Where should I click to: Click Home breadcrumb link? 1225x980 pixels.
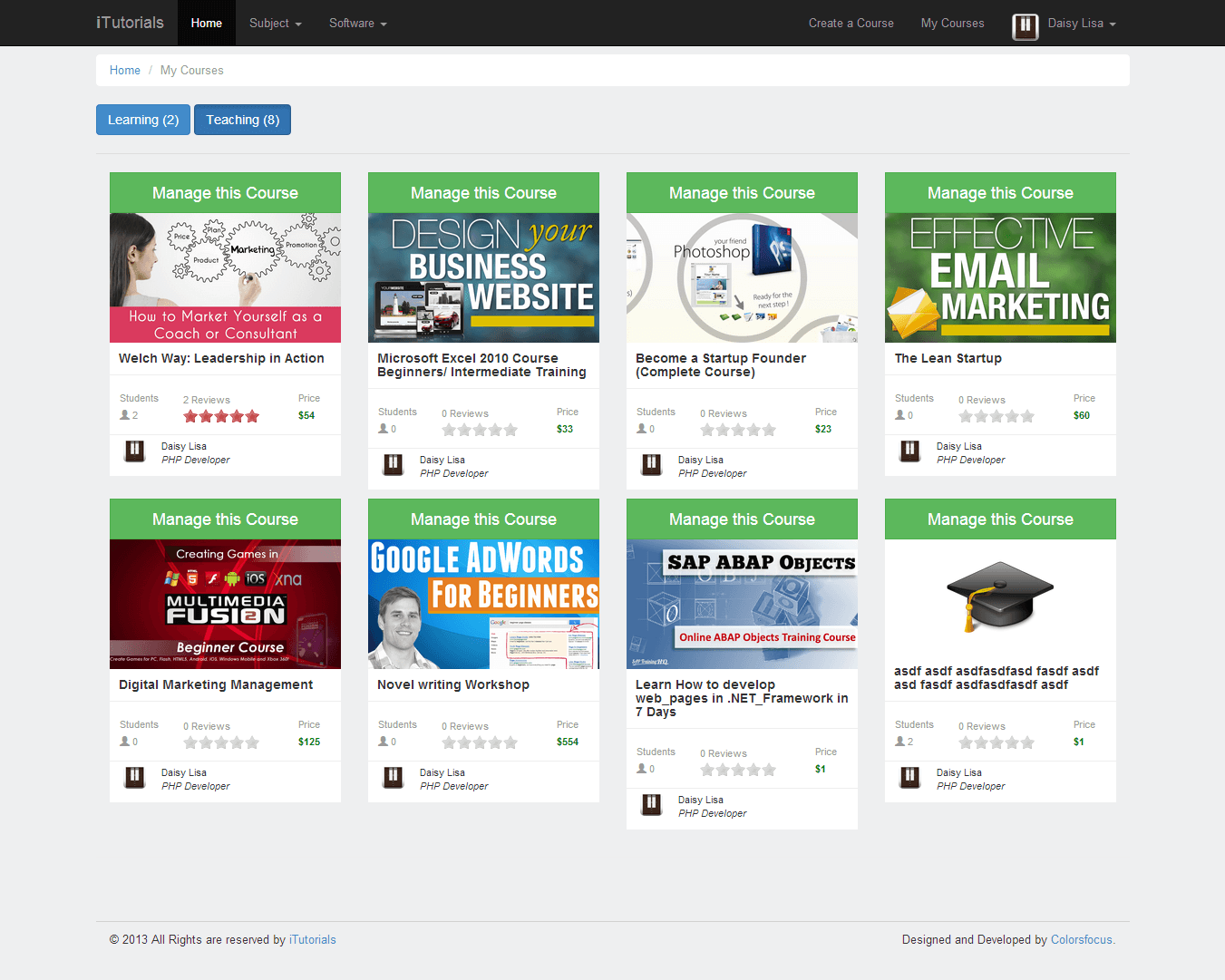click(x=125, y=70)
